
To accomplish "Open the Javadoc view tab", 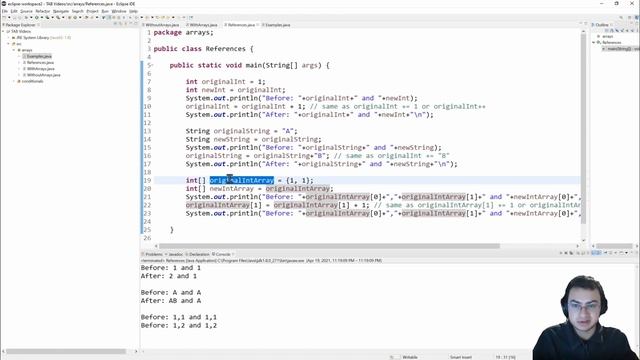I will pos(176,254).
